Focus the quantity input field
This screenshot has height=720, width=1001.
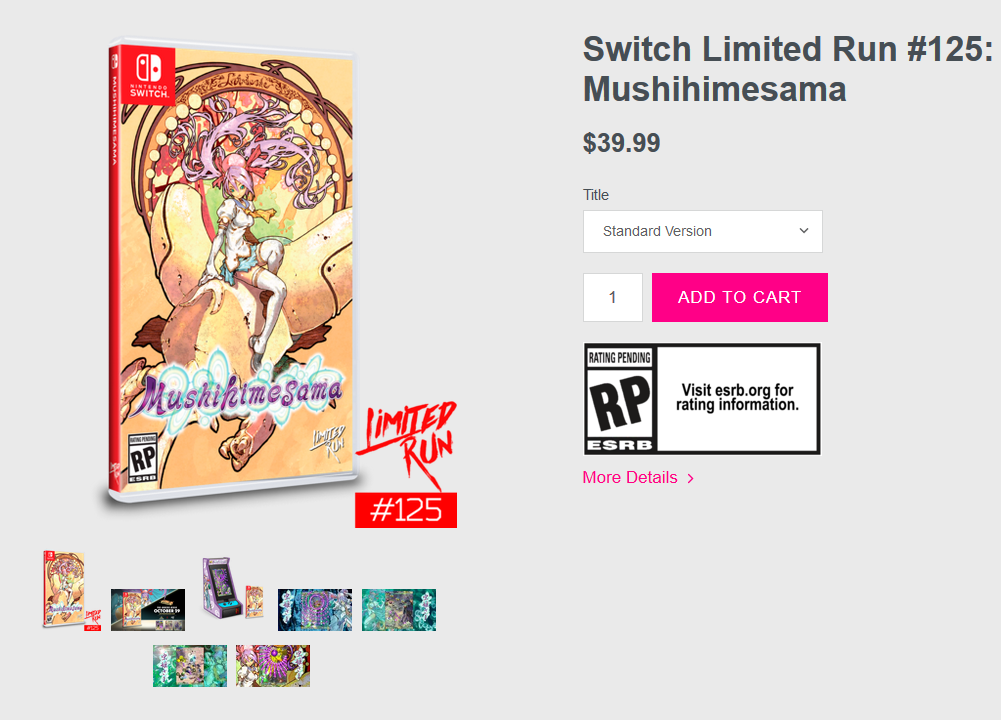pyautogui.click(x=613, y=297)
